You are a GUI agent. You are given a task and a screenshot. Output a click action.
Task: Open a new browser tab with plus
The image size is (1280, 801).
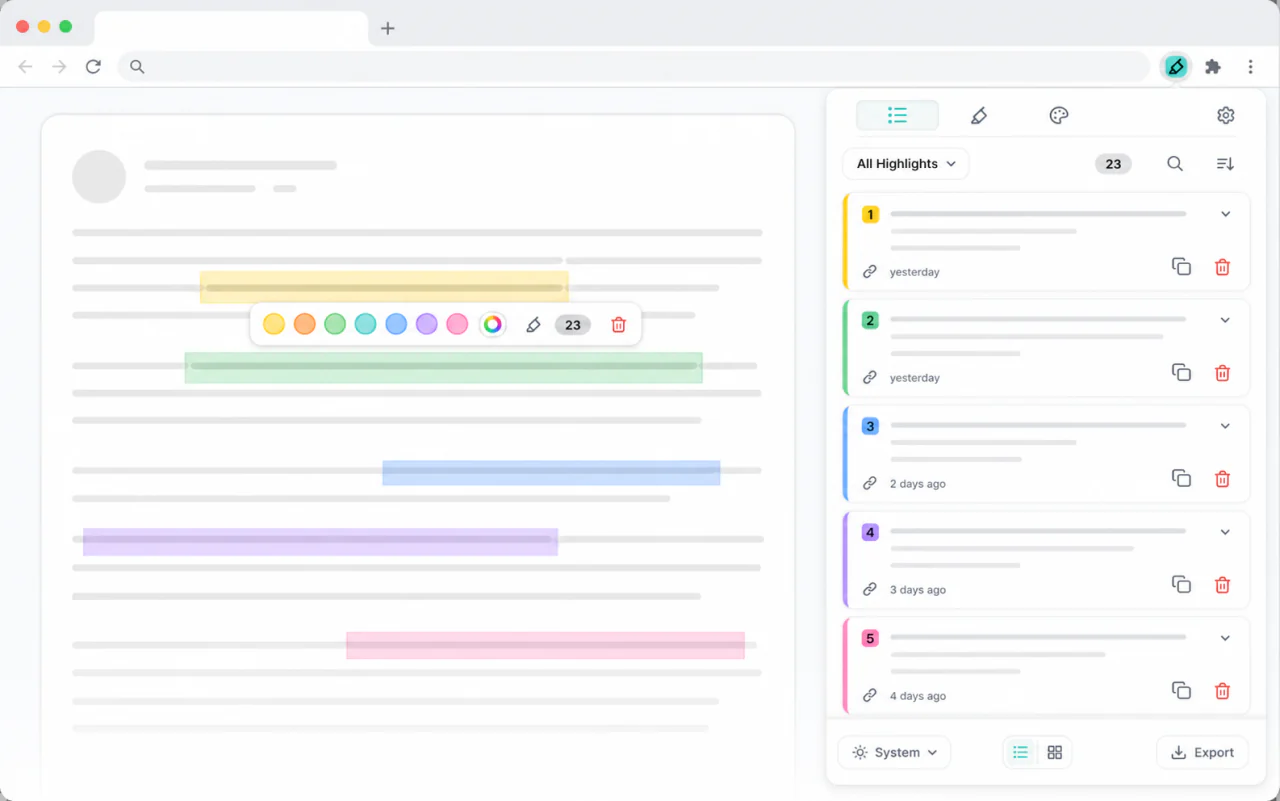click(x=388, y=28)
